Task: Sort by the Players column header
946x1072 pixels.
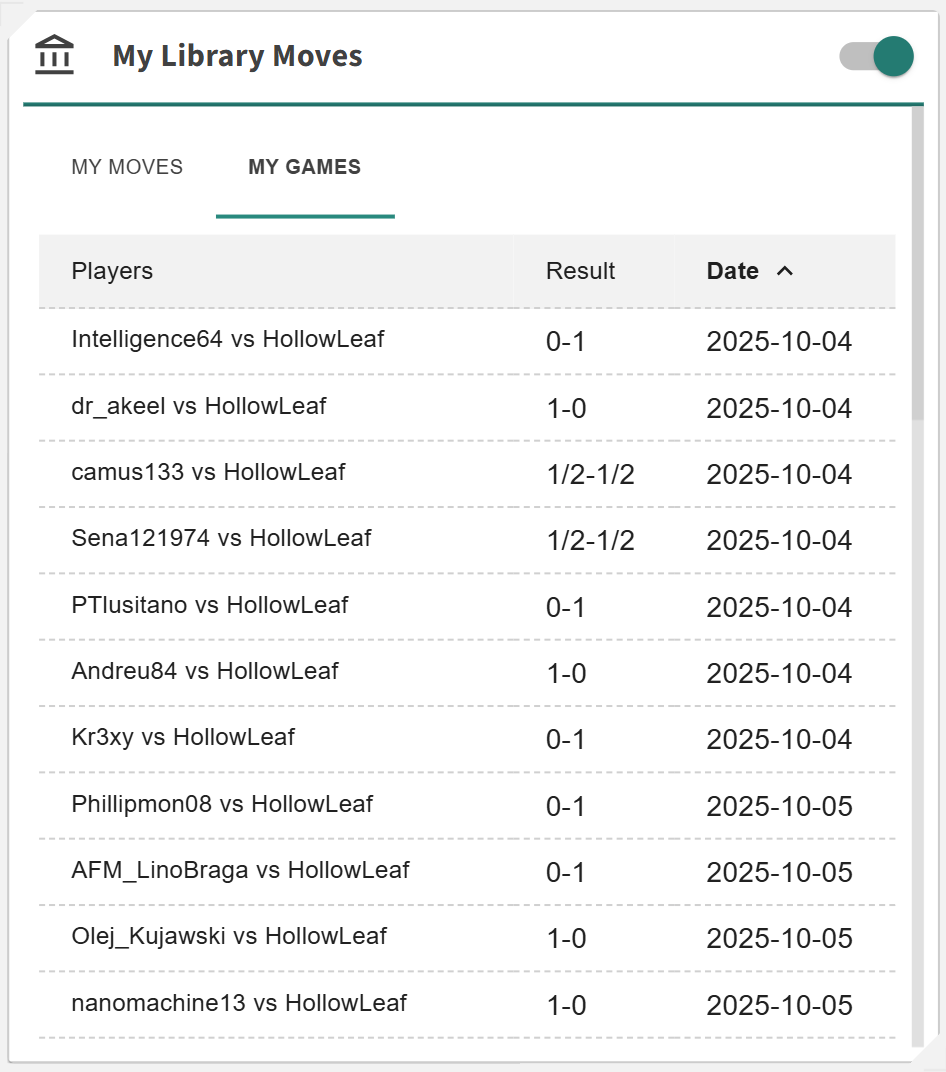Action: click(112, 271)
